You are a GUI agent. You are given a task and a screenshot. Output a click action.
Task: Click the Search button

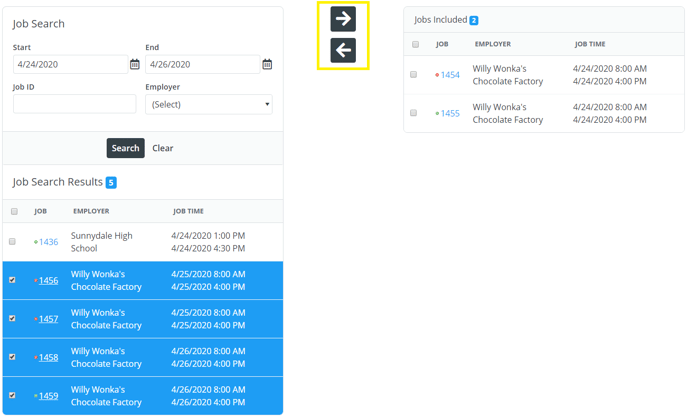125,148
